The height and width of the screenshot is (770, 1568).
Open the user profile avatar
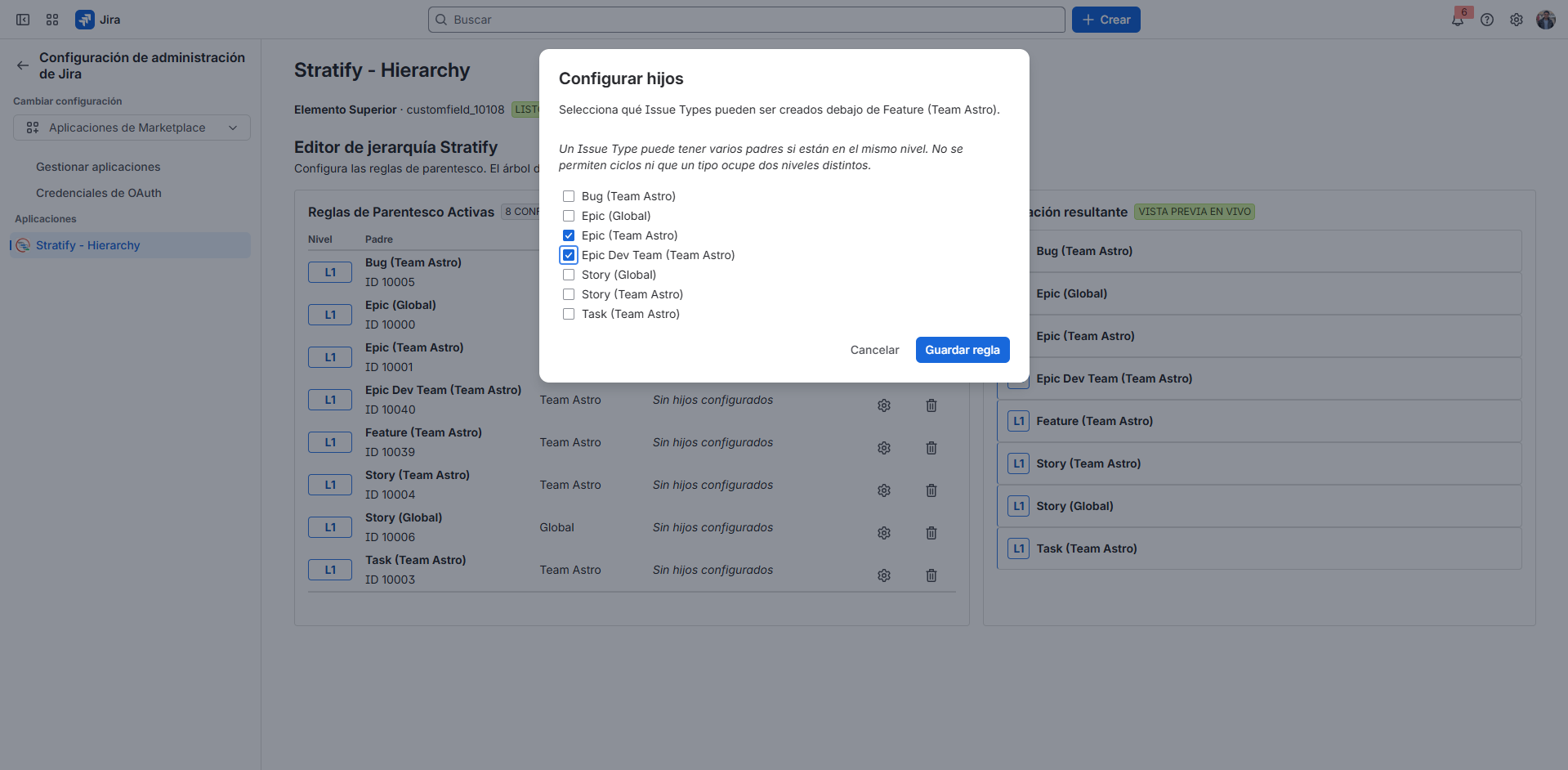(x=1546, y=20)
